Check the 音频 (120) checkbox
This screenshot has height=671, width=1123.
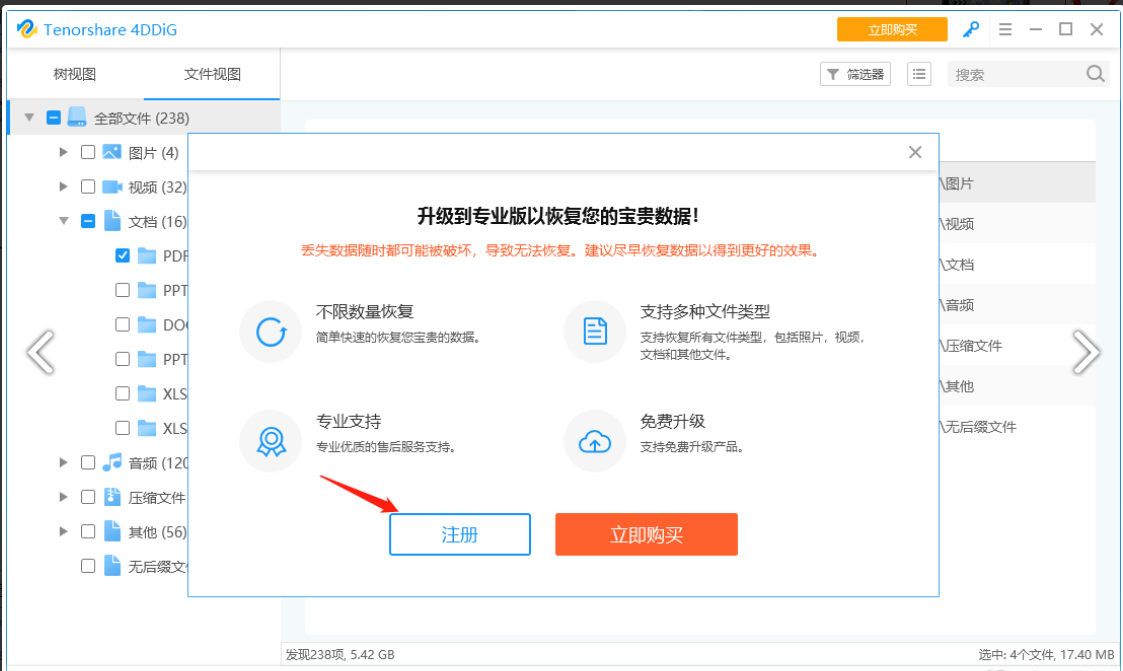[87, 462]
